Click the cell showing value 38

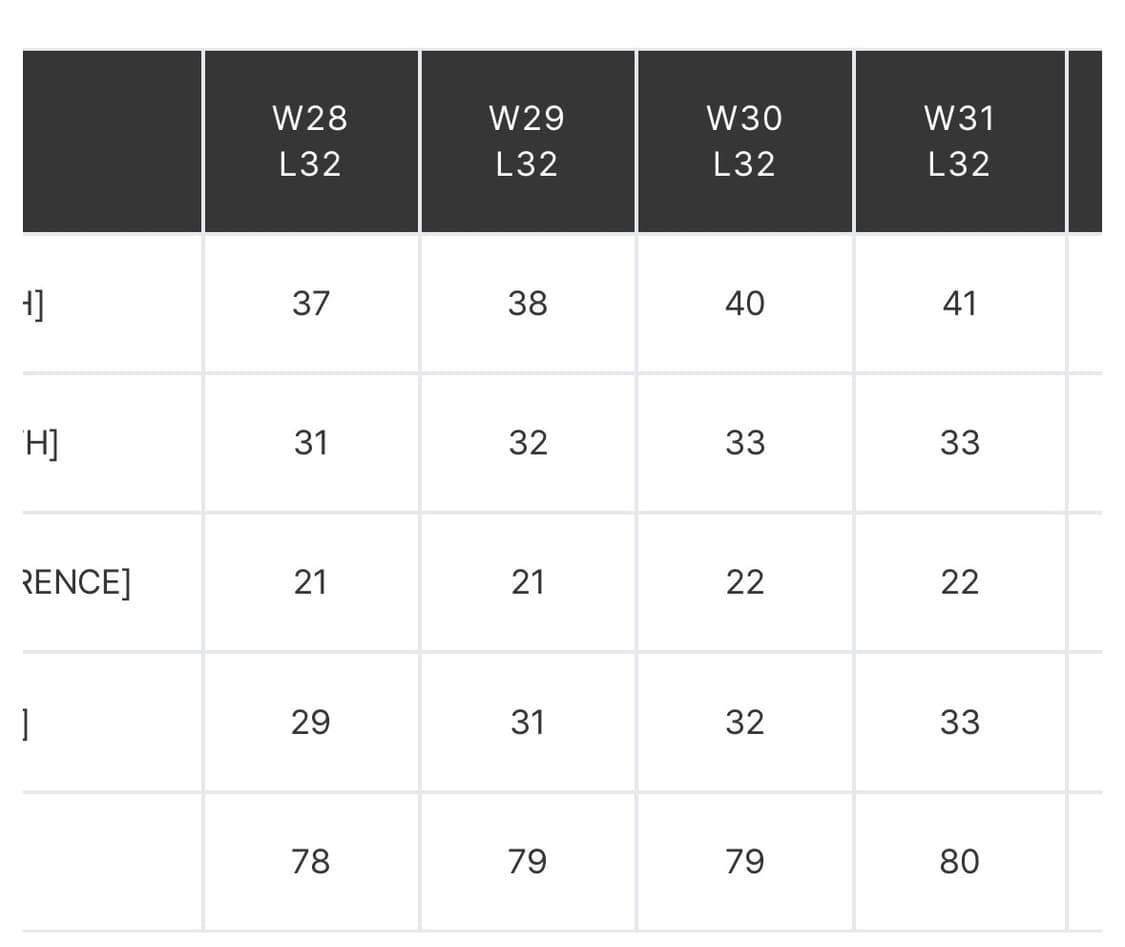pos(527,303)
